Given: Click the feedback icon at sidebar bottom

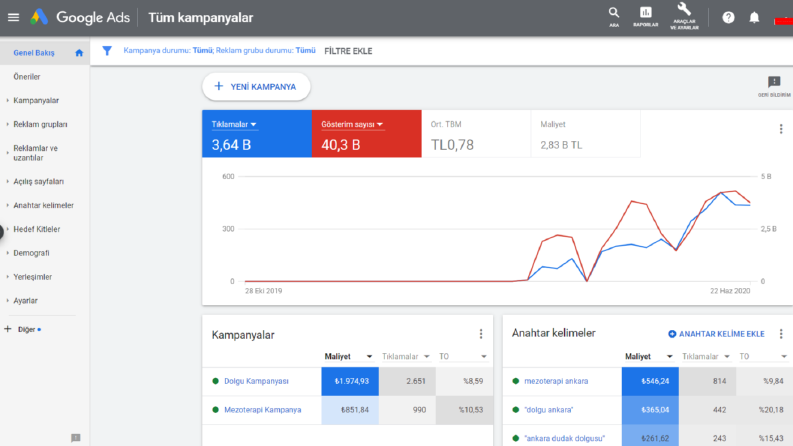Looking at the screenshot, I should coord(75,438).
